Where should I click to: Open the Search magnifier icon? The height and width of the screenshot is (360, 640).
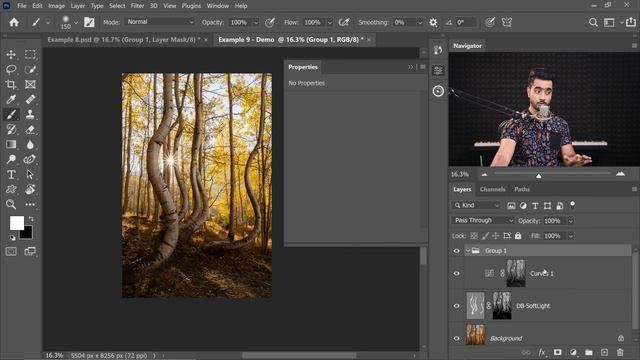(x=593, y=22)
